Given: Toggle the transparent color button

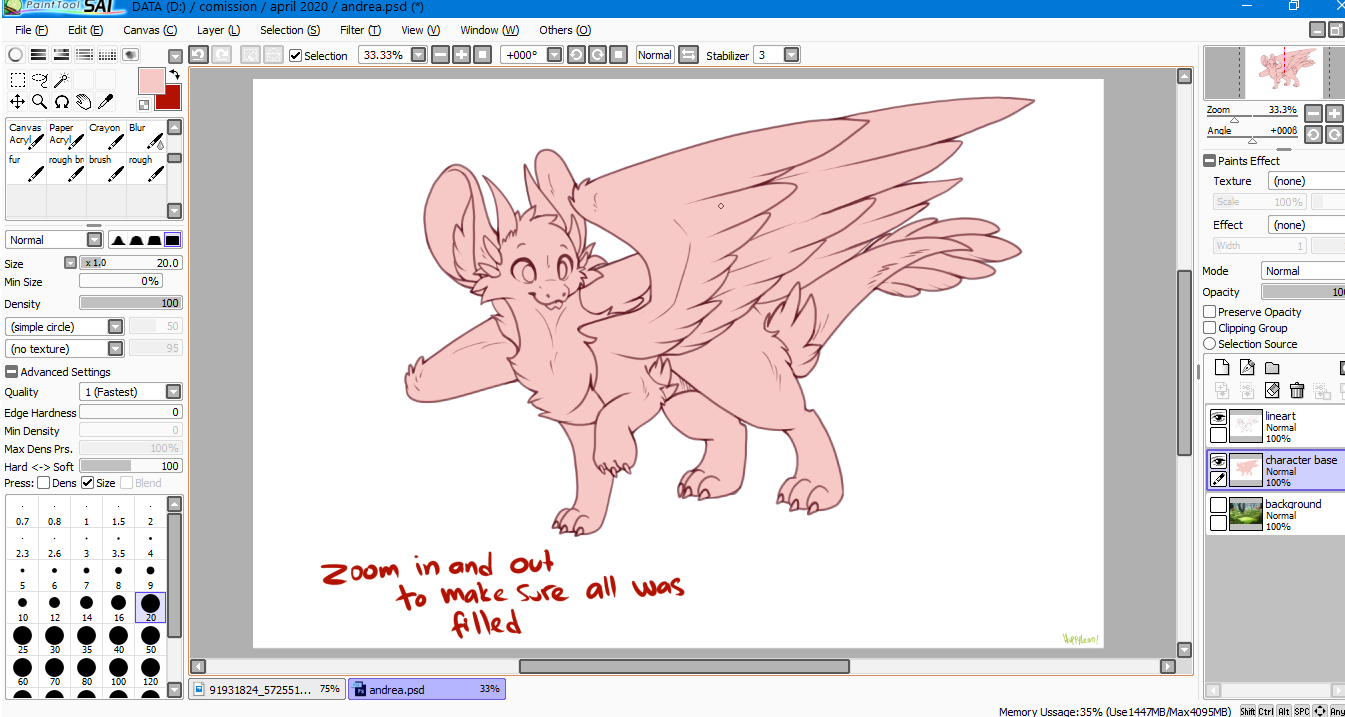Looking at the screenshot, I should coord(144,104).
